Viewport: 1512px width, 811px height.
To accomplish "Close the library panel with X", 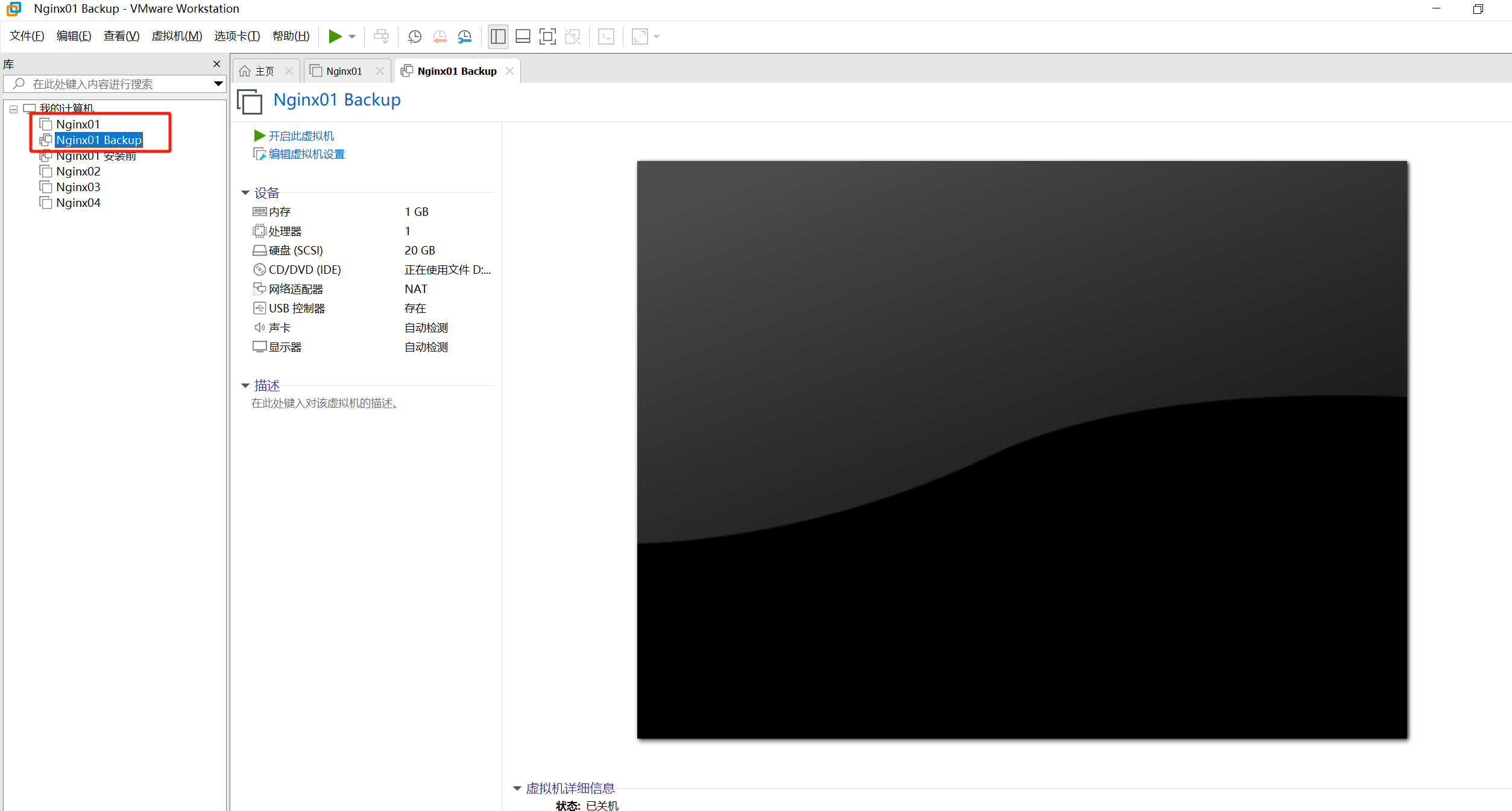I will (x=216, y=64).
